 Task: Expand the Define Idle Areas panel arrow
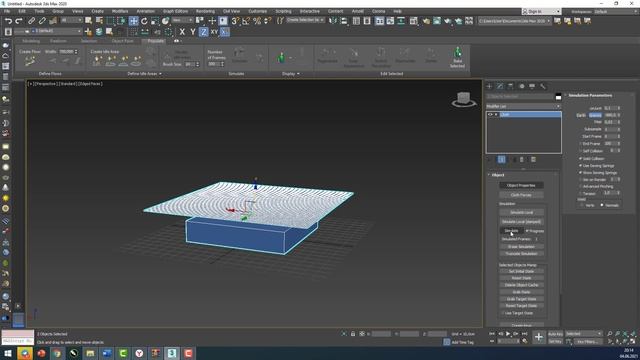[x=160, y=74]
